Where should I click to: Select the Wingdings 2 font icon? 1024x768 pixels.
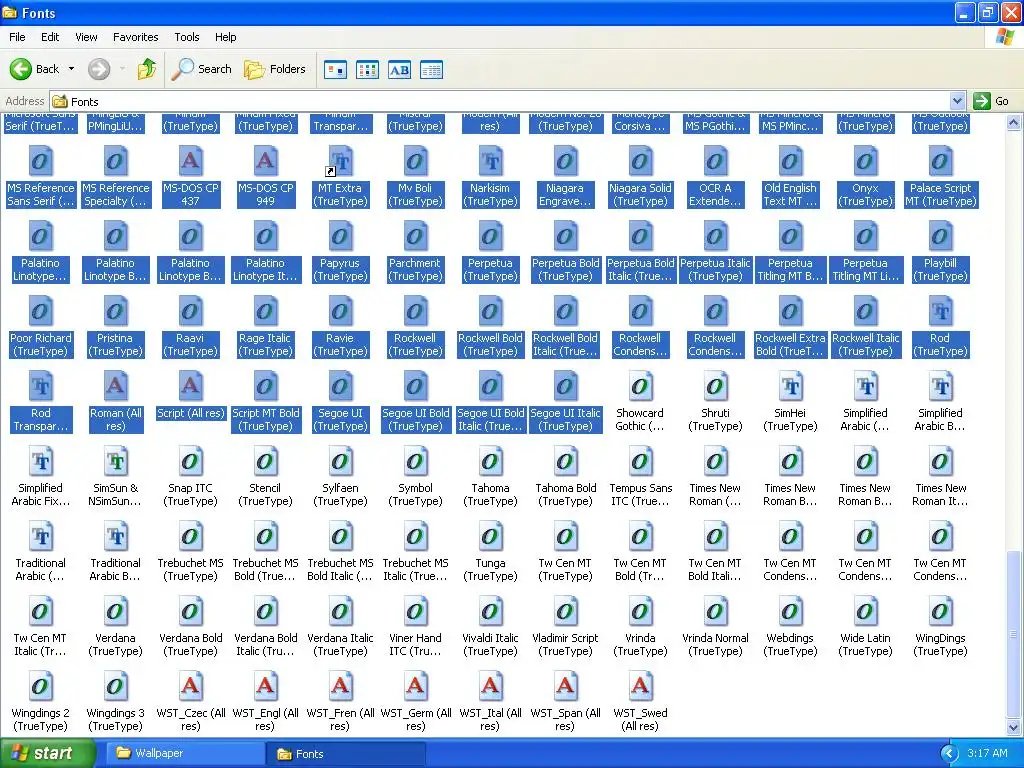click(x=40, y=687)
